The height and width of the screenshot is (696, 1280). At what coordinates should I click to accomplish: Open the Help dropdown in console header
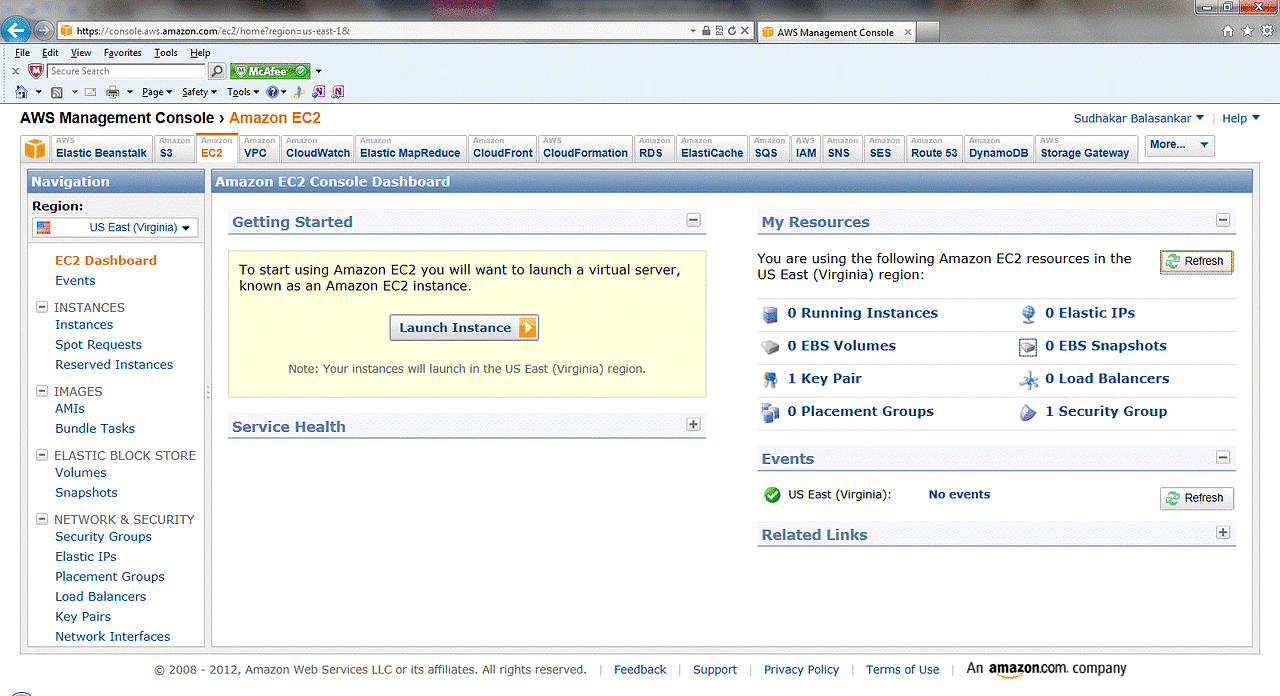[x=1241, y=118]
